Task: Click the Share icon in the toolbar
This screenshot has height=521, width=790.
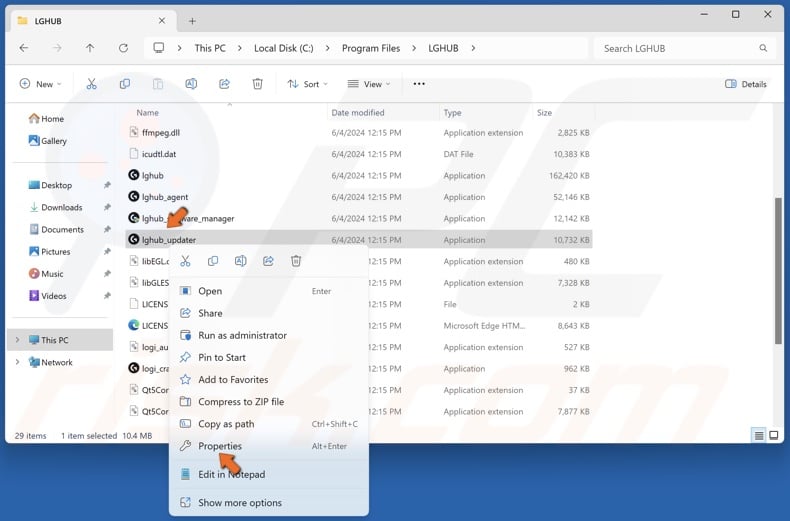Action: click(224, 84)
